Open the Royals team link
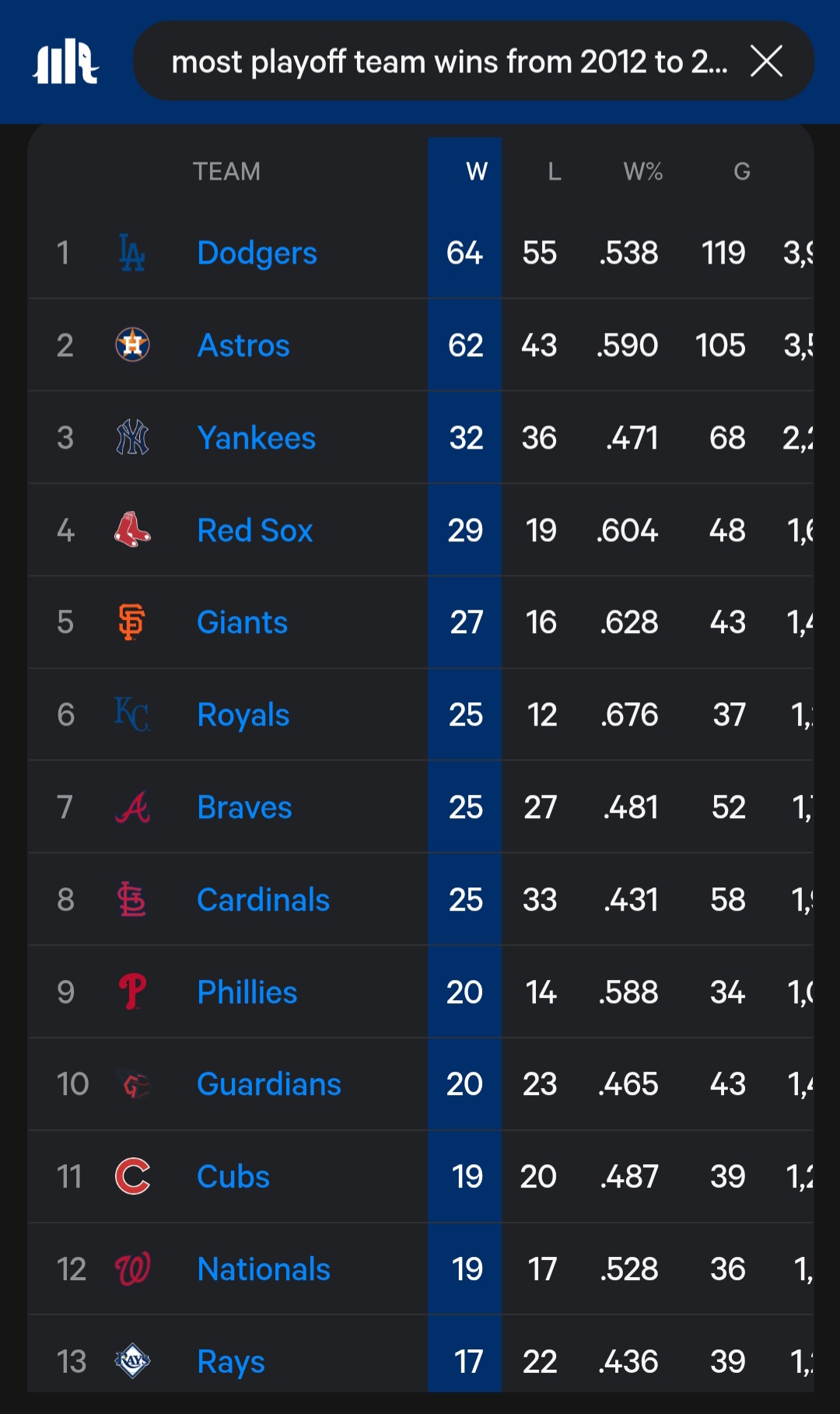840x1414 pixels. 243,715
